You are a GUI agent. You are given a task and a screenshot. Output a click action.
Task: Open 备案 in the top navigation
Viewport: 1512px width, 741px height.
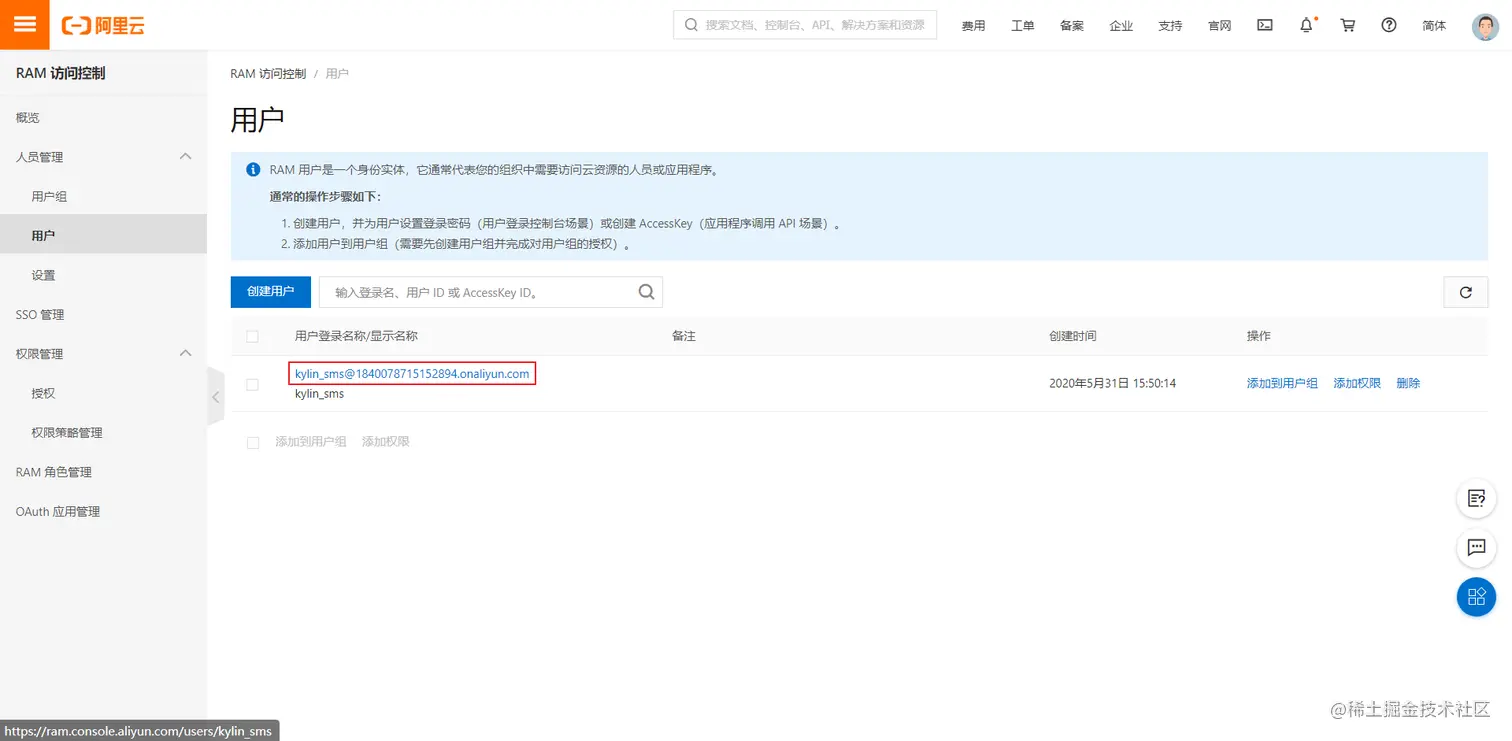tap(1072, 26)
